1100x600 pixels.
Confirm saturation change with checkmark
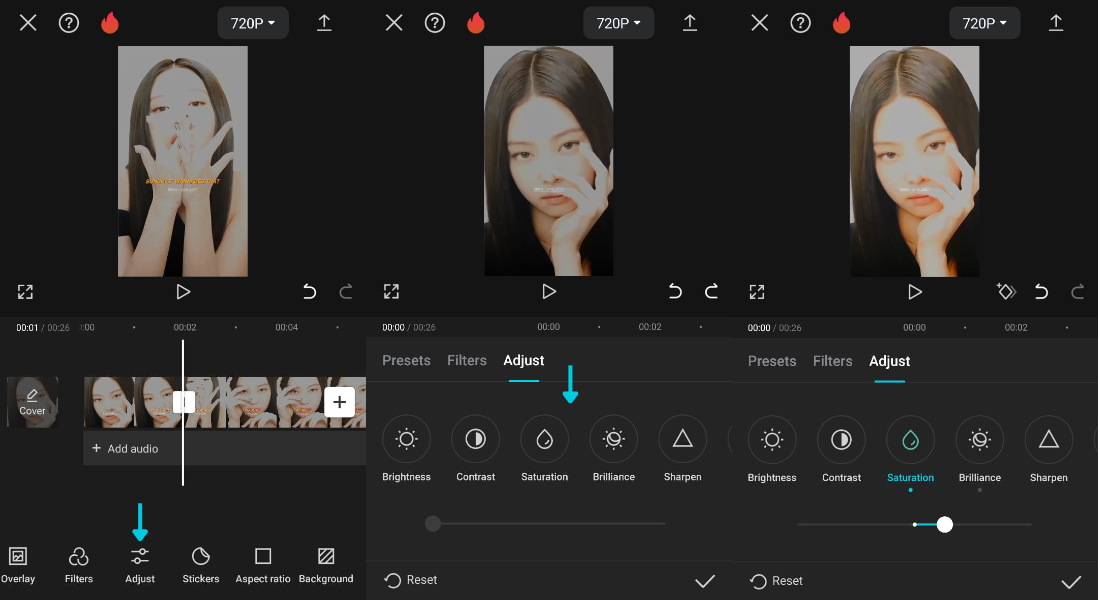[1071, 582]
